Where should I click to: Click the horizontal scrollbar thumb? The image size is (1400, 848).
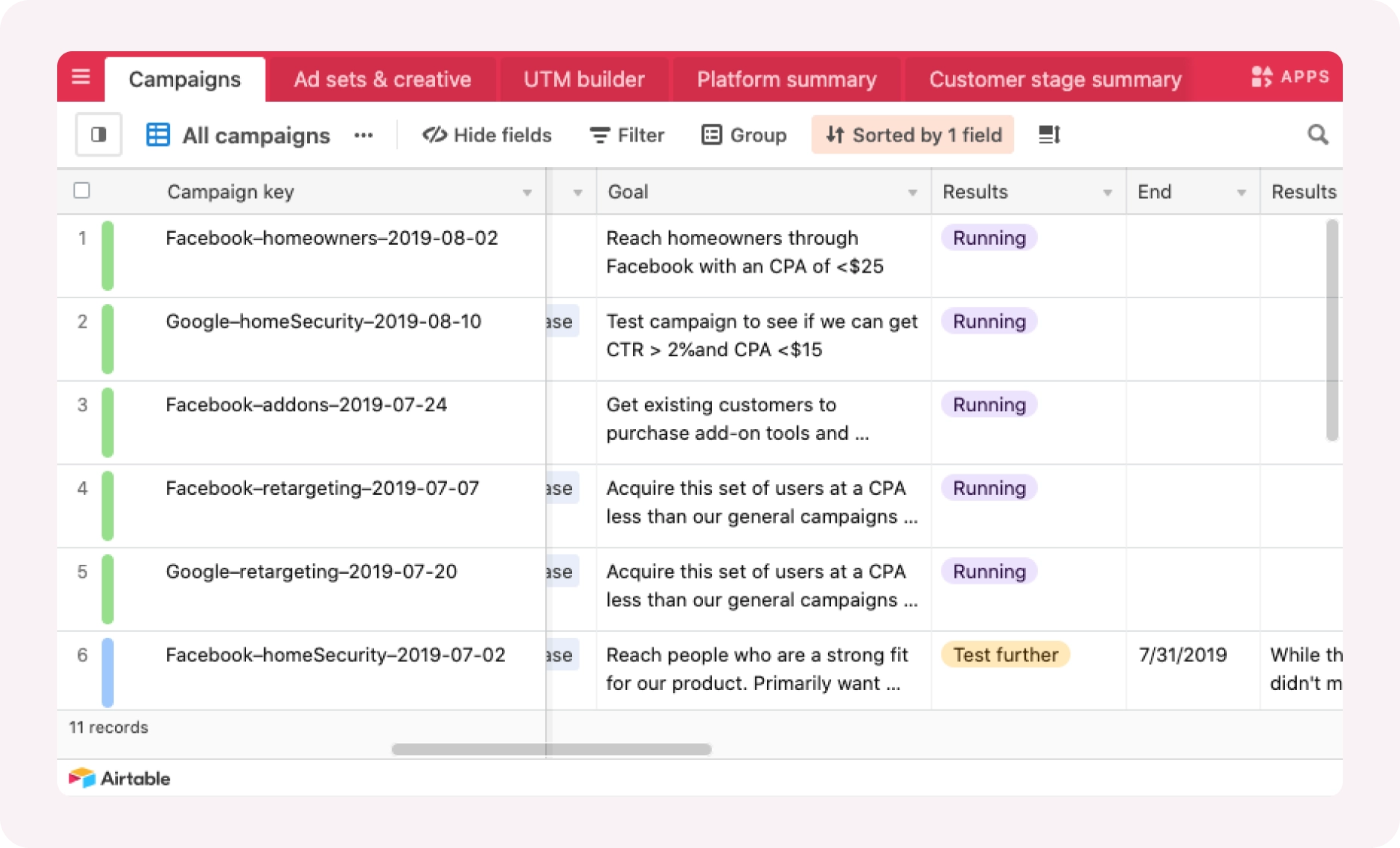(x=552, y=749)
